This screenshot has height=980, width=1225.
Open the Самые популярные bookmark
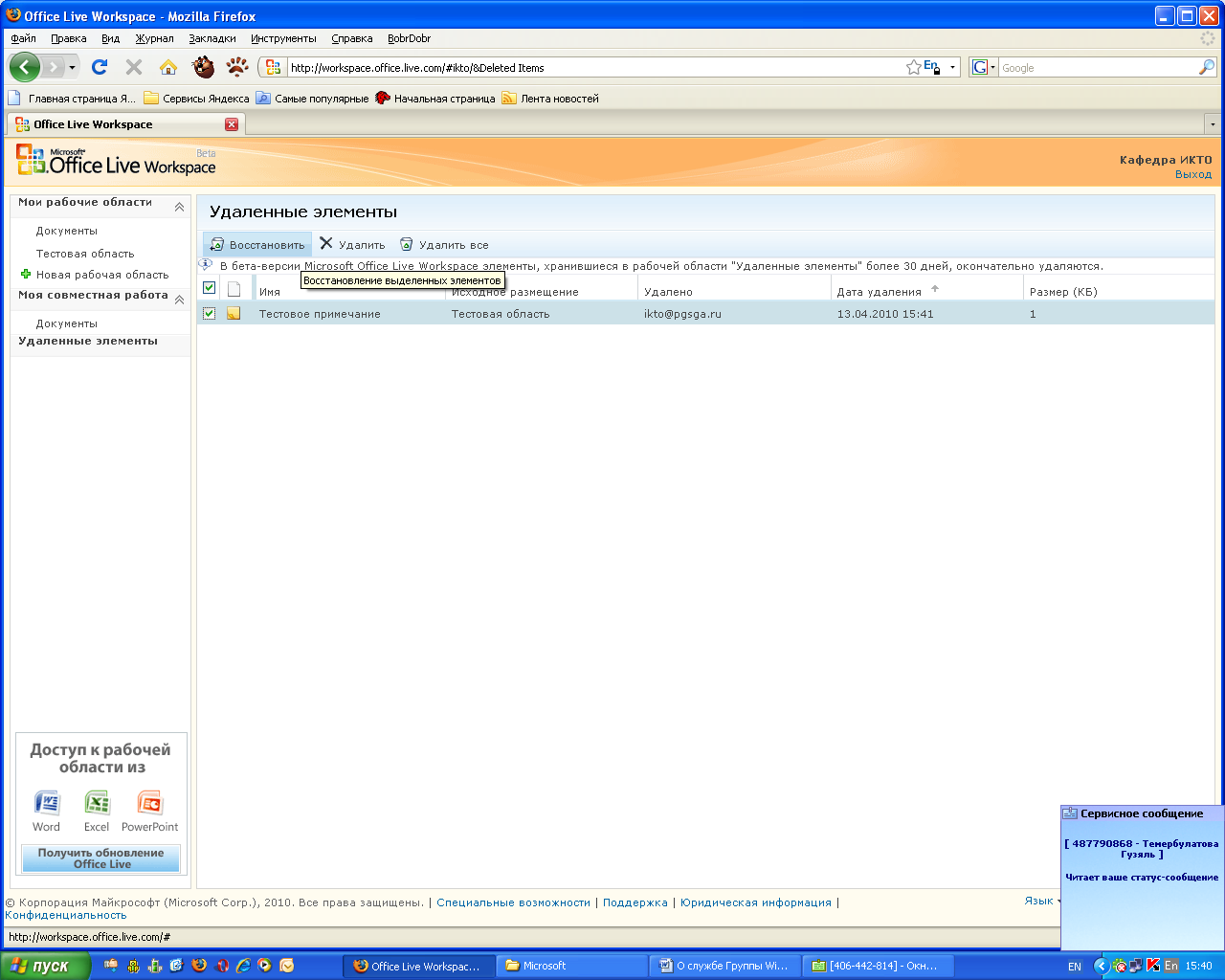click(x=312, y=98)
